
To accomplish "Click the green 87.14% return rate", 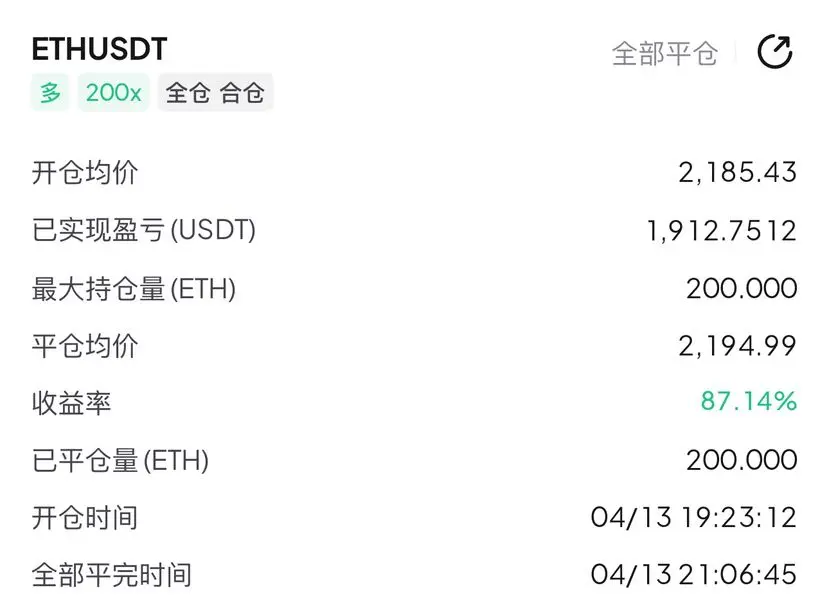I will (749, 401).
